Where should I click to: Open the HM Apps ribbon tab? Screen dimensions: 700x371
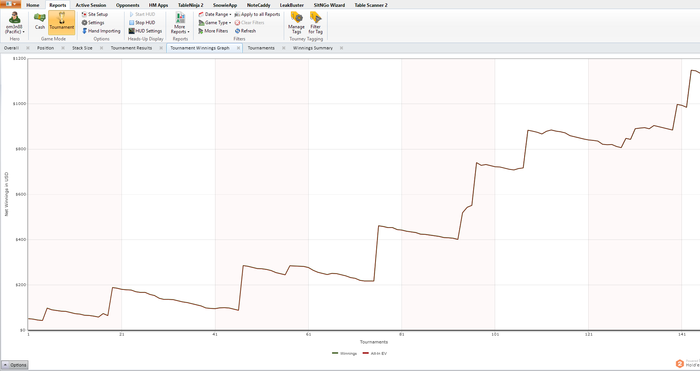click(158, 5)
